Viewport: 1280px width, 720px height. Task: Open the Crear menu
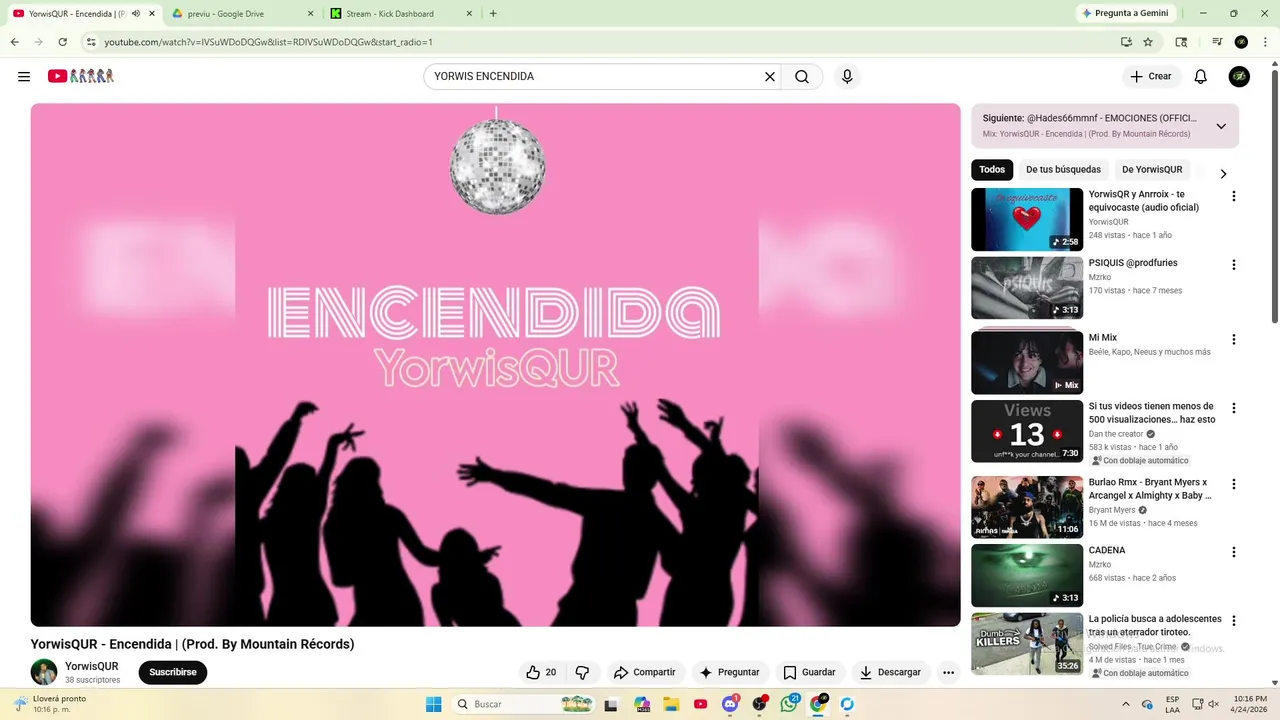pyautogui.click(x=1151, y=76)
